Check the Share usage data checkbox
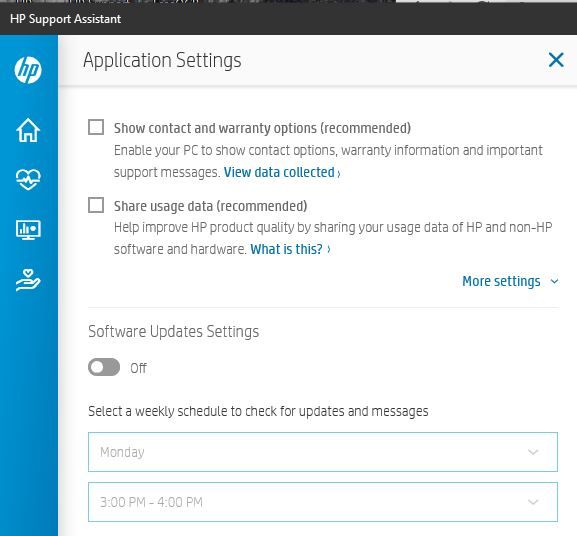Image resolution: width=577 pixels, height=536 pixels. (x=96, y=205)
